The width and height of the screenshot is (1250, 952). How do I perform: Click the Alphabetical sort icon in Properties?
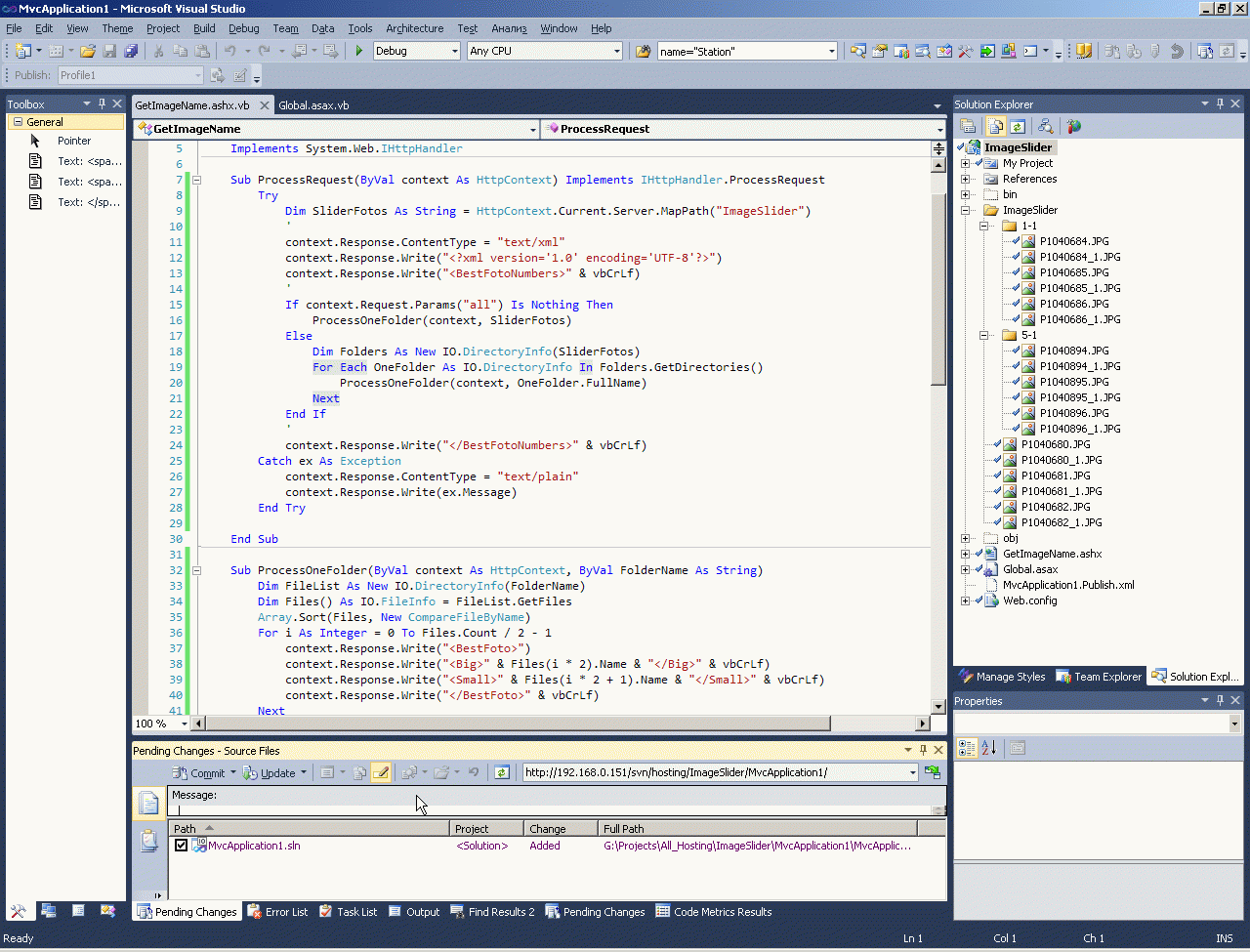tap(989, 748)
